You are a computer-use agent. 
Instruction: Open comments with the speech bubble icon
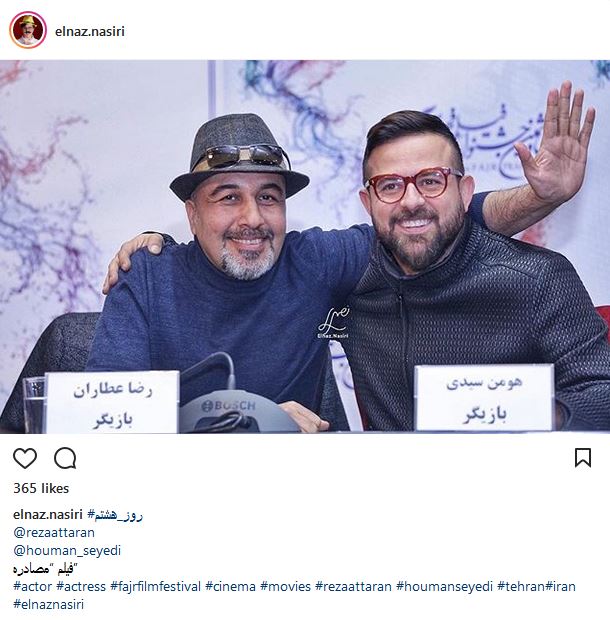tap(65, 458)
